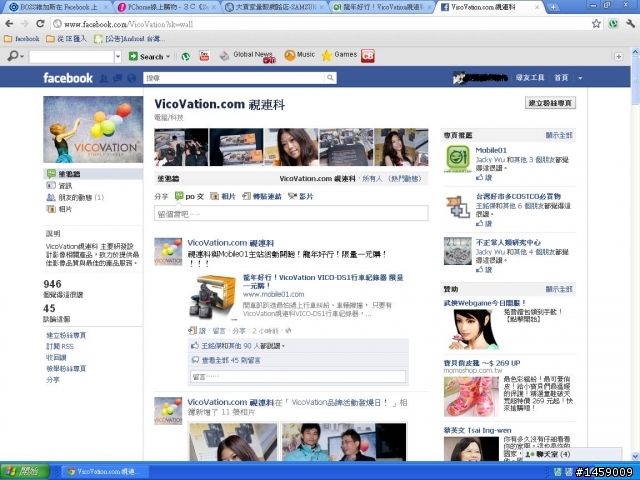This screenshot has height=480, width=640.
Task: Click the comment input box under post
Action: [x=298, y=377]
